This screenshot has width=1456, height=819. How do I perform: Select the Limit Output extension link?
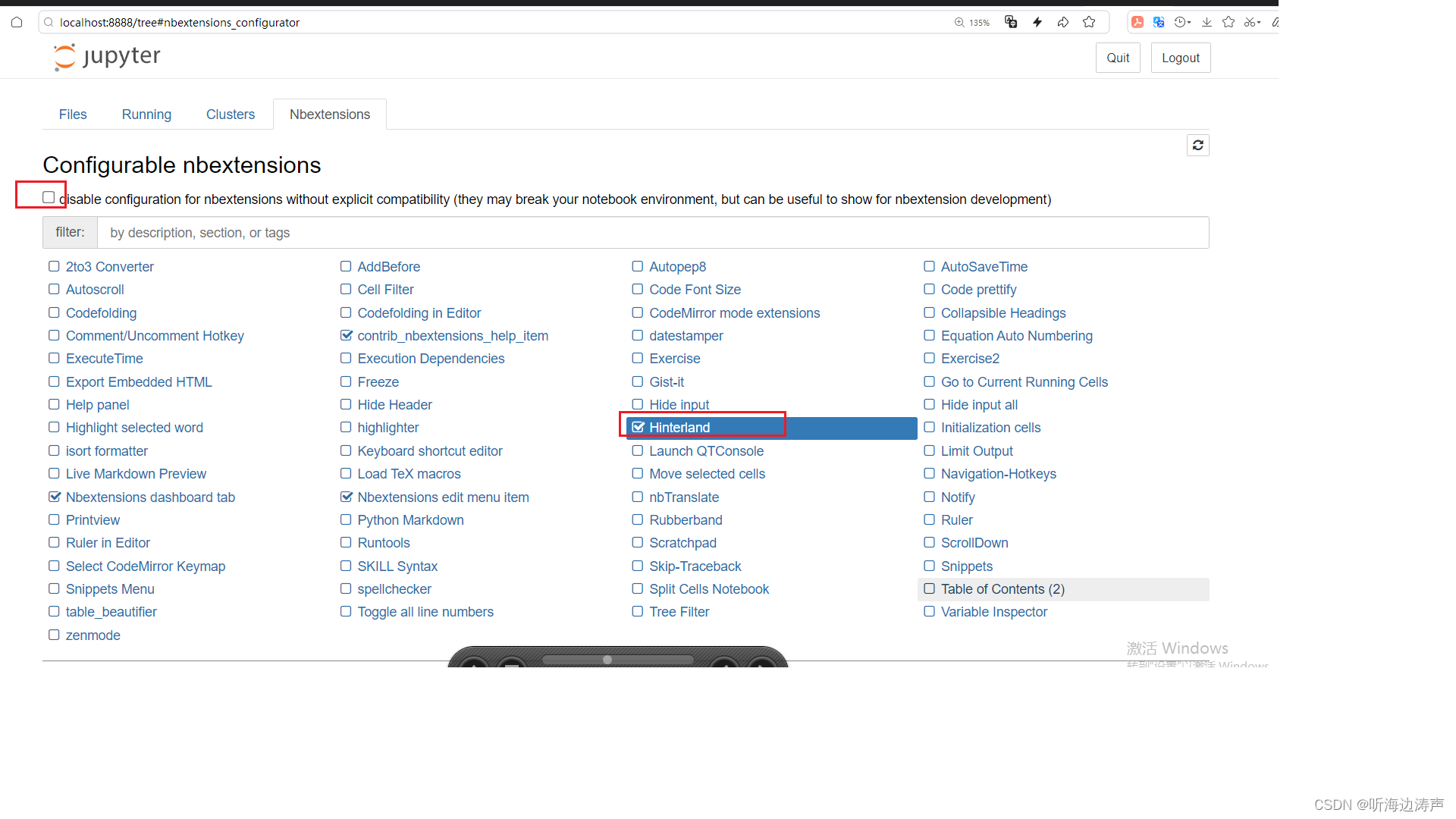point(977,451)
